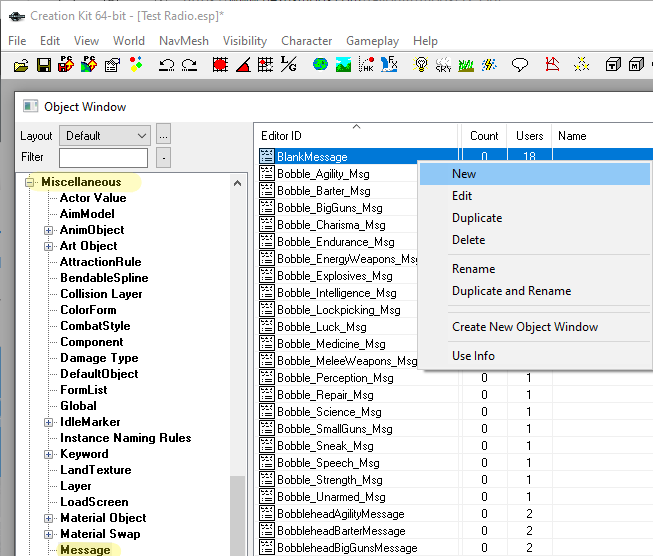The image size is (653, 556).
Task: Click the FX effects toolbar icon
Action: click(x=389, y=64)
